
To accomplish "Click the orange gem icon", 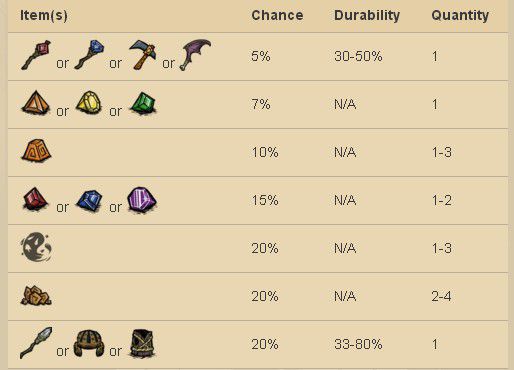I will click(36, 103).
